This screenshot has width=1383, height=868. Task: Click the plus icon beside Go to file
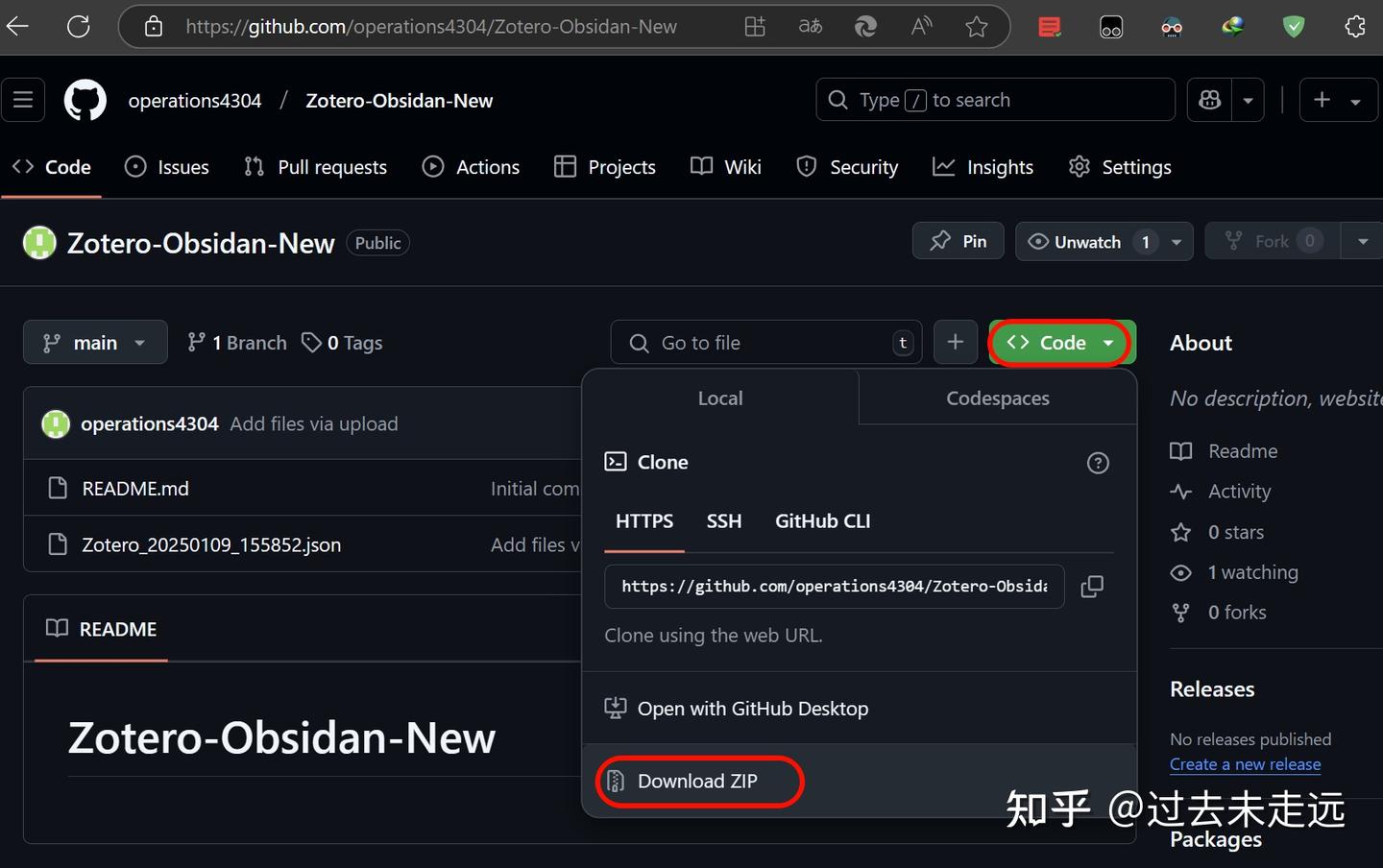955,342
